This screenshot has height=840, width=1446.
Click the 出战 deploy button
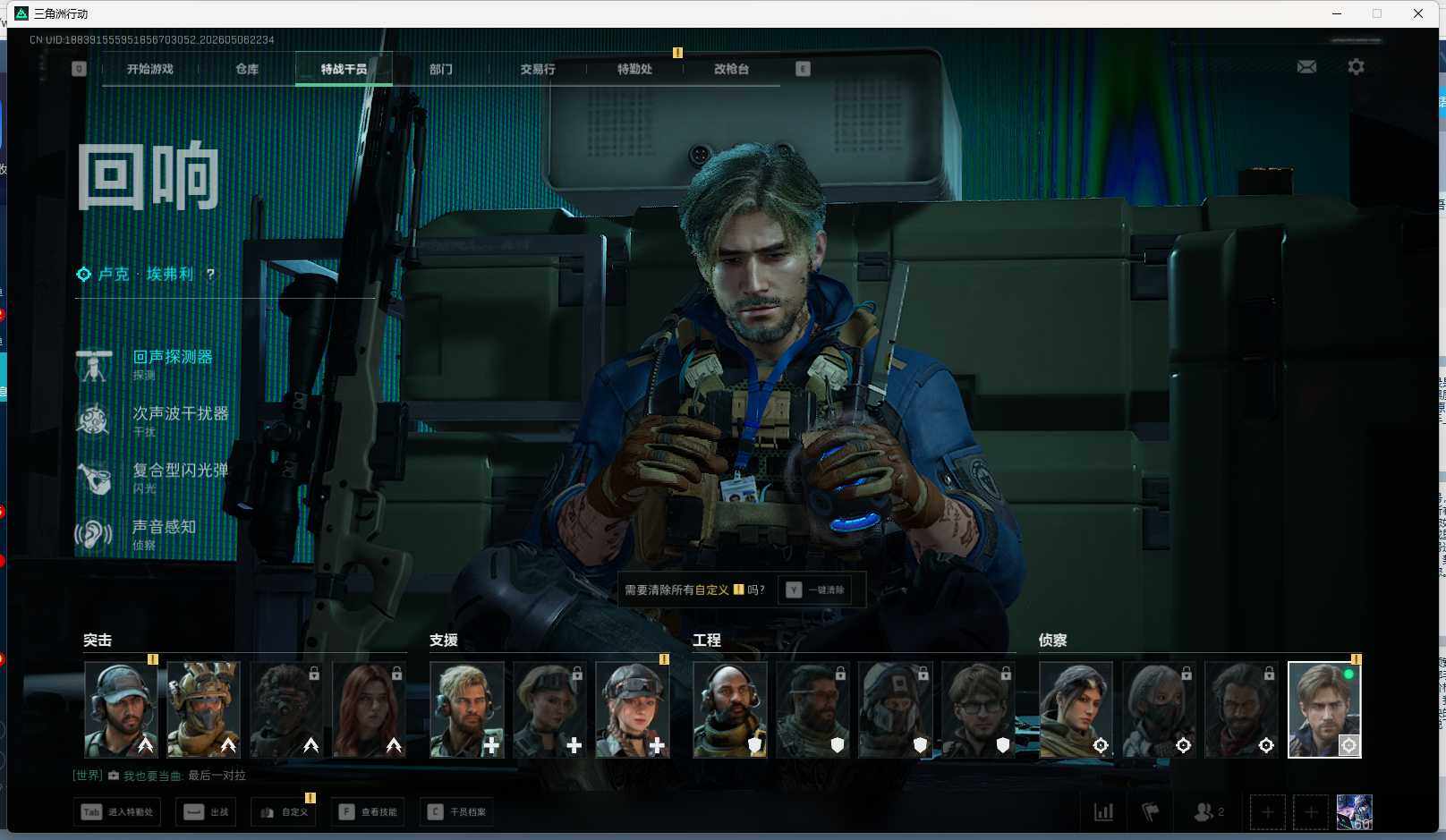pyautogui.click(x=207, y=812)
